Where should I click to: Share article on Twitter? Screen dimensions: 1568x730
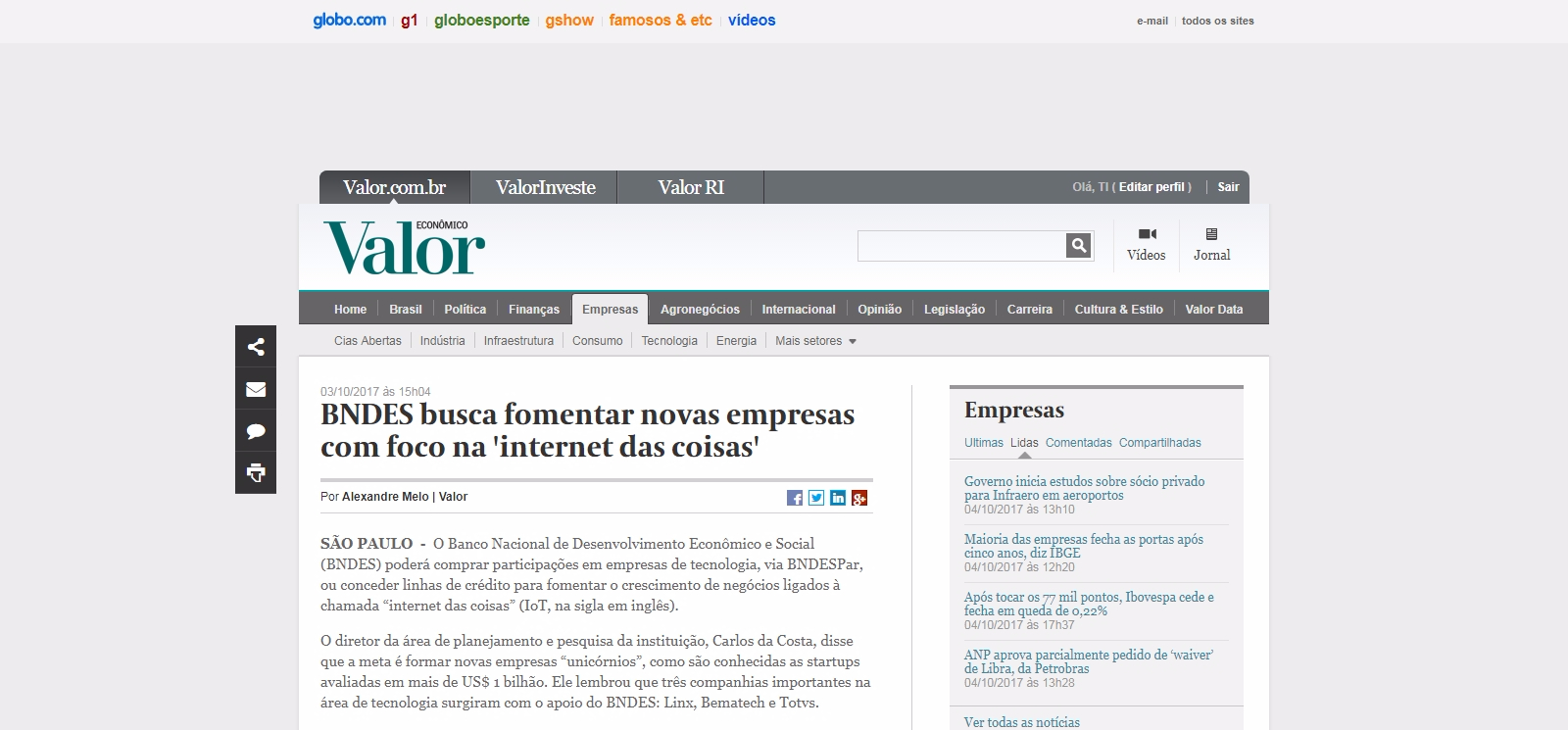pos(816,498)
